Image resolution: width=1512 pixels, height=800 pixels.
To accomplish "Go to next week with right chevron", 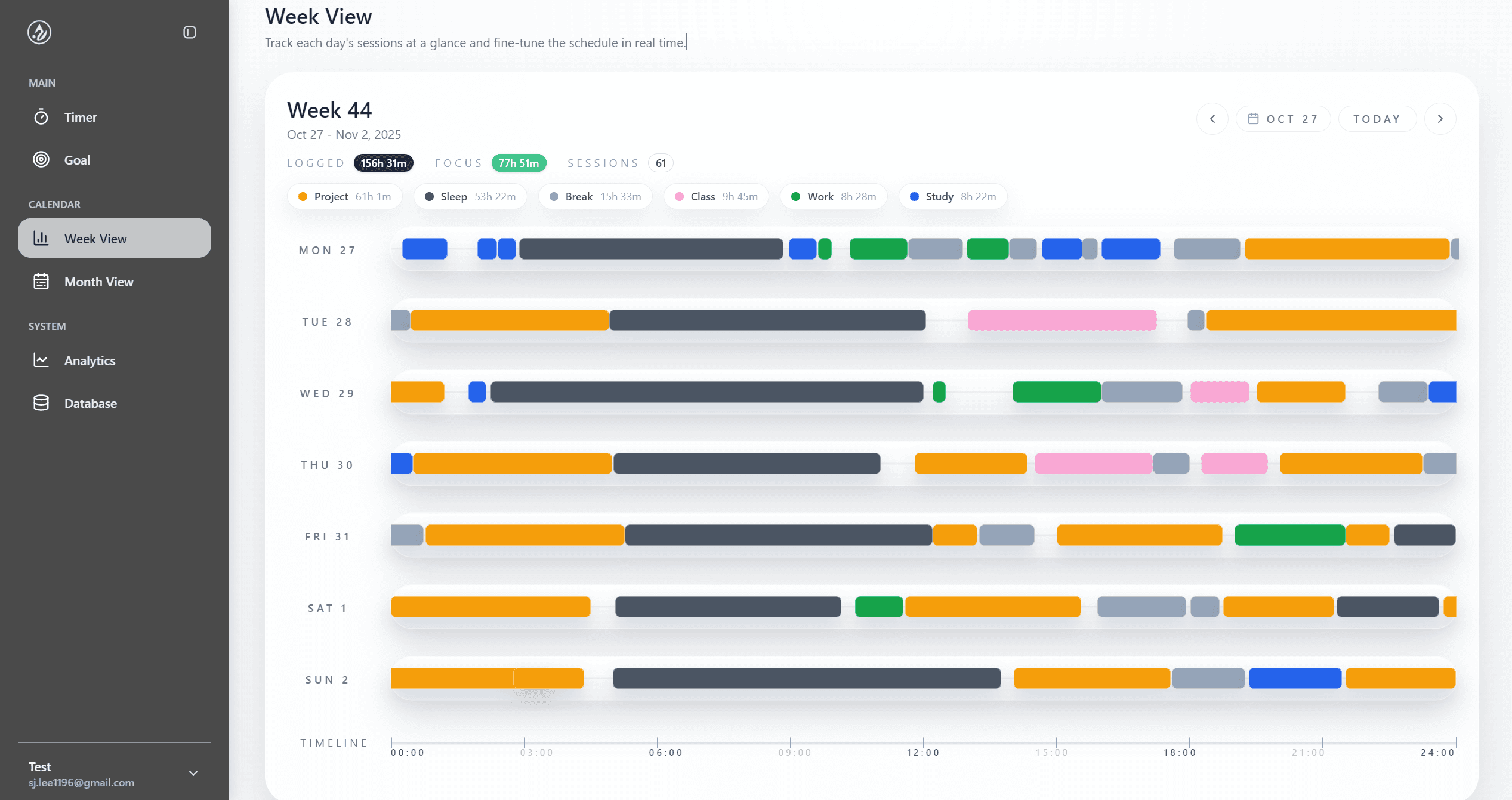I will click(1440, 119).
